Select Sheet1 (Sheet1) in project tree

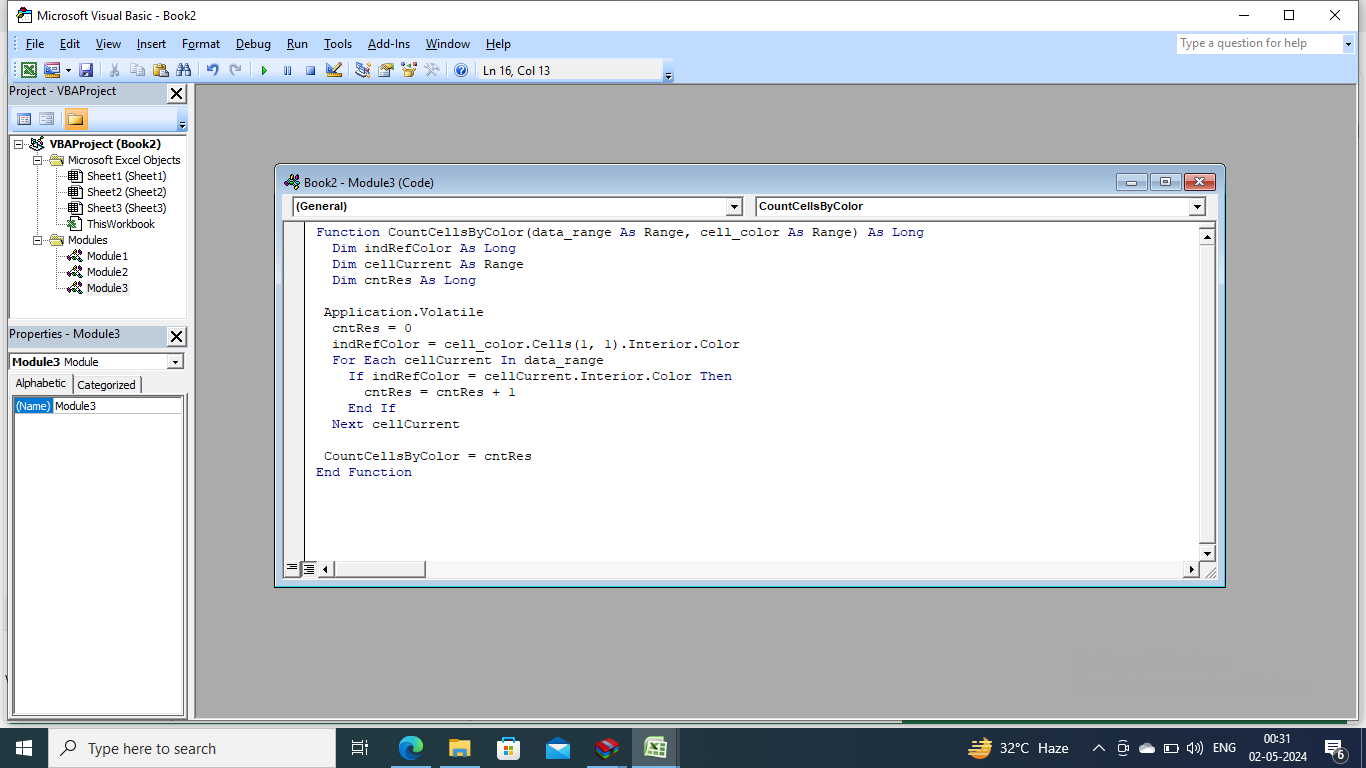pos(126,176)
